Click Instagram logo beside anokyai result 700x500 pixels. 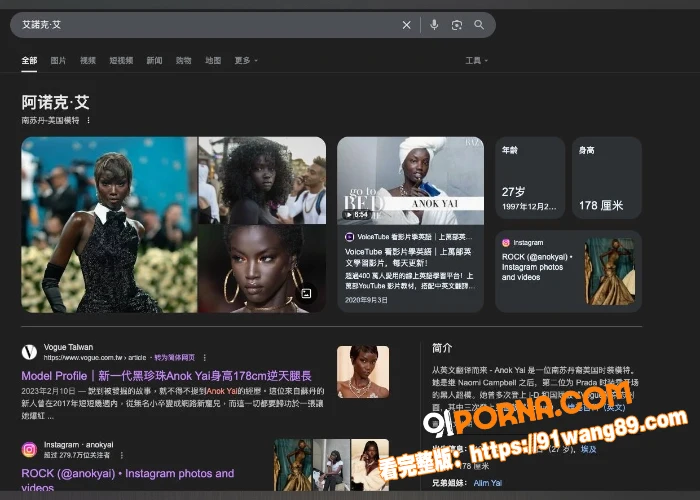coord(29,450)
